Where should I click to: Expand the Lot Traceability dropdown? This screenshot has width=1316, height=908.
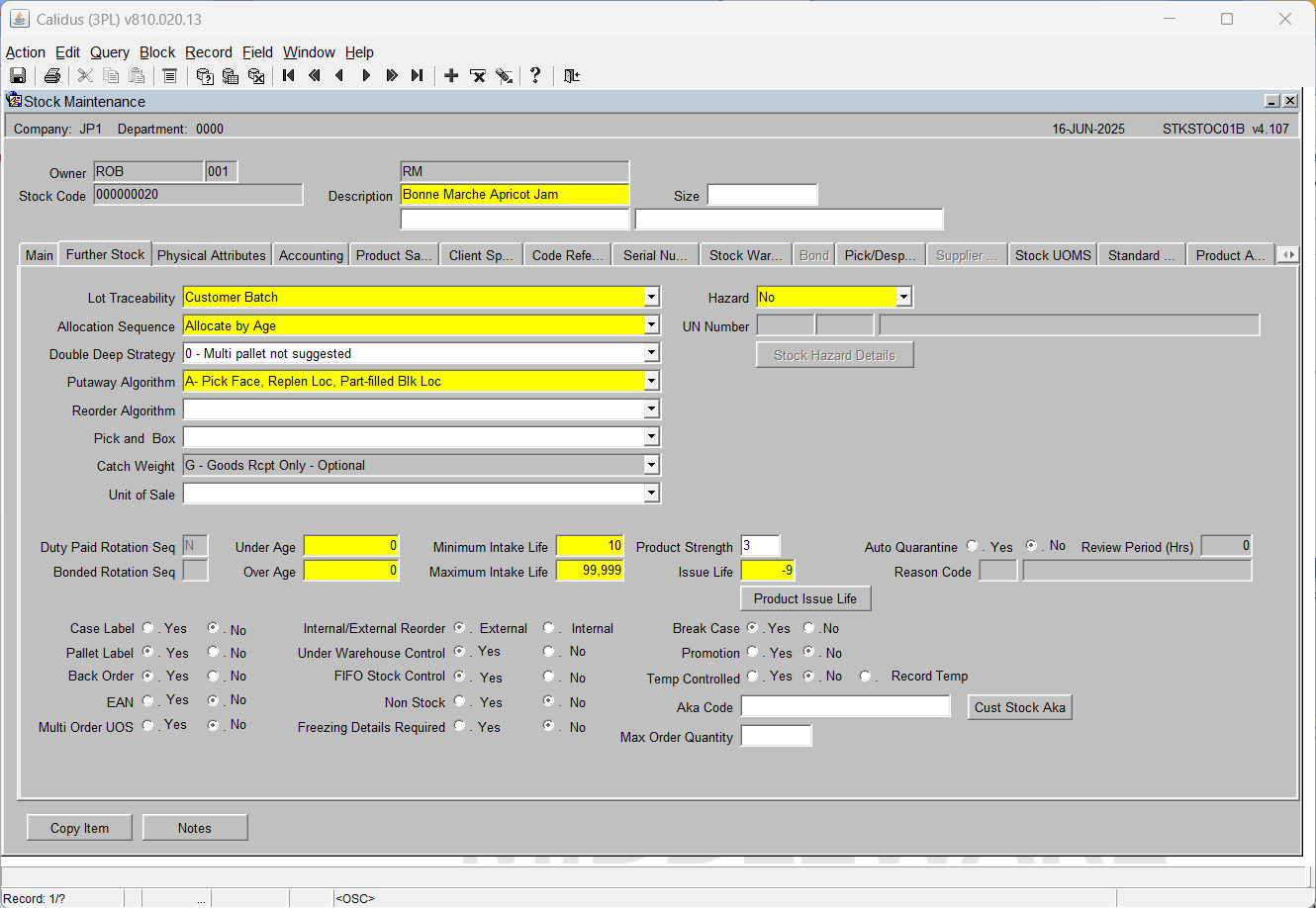coord(651,298)
